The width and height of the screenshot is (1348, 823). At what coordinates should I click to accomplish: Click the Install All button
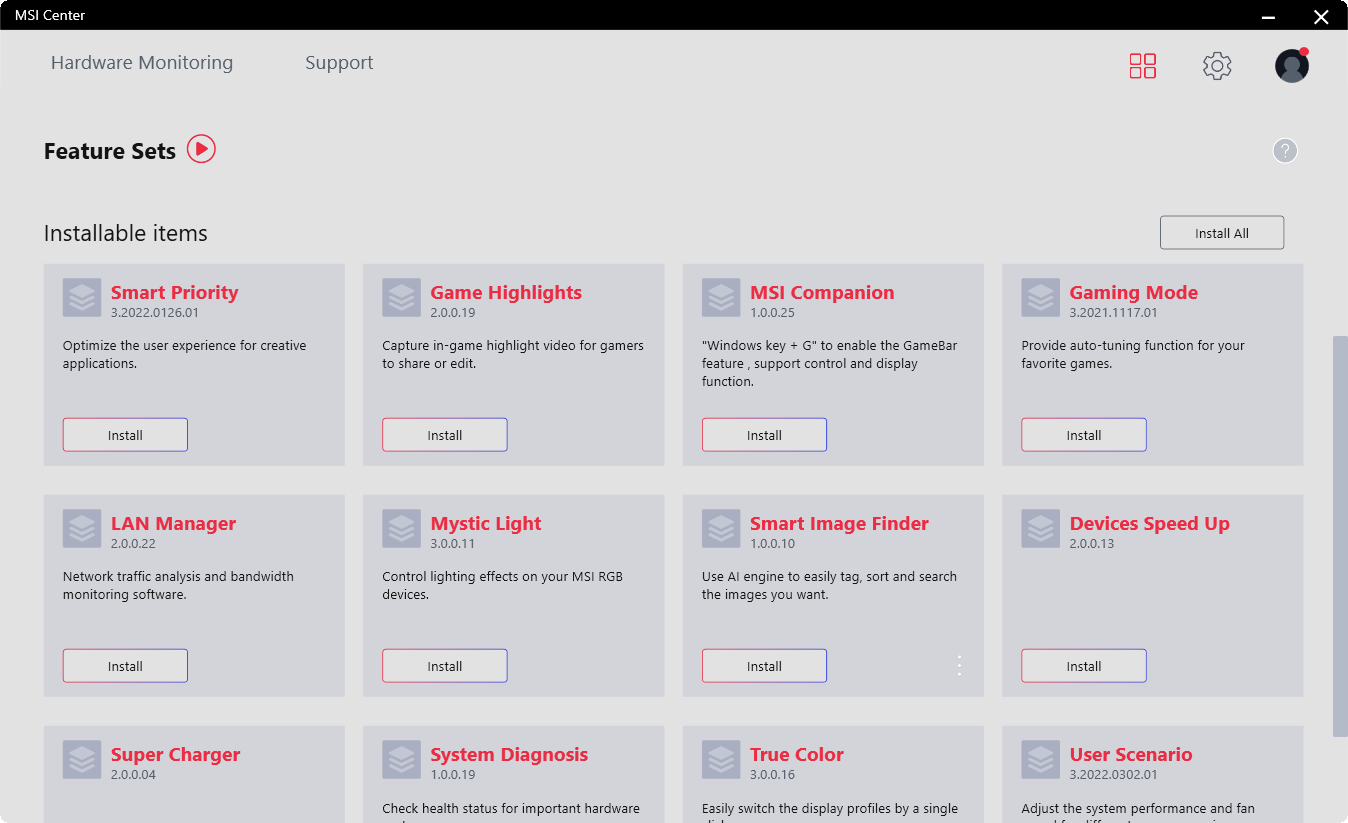(1222, 233)
